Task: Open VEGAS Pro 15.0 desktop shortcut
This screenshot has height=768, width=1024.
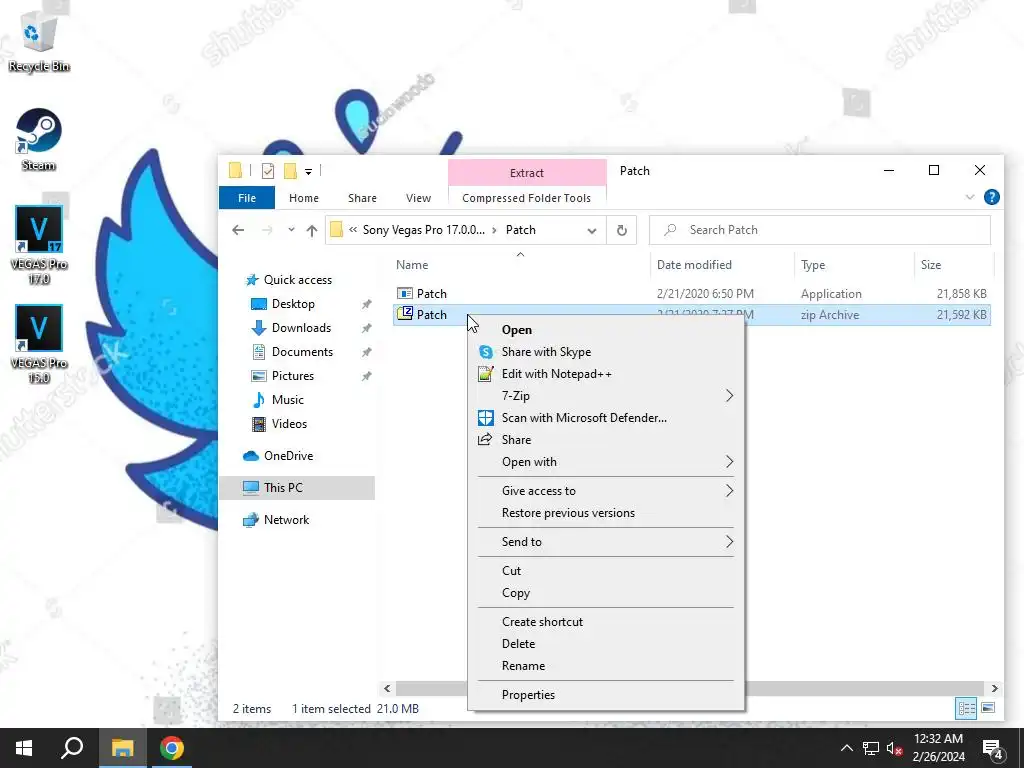Action: coord(39,344)
